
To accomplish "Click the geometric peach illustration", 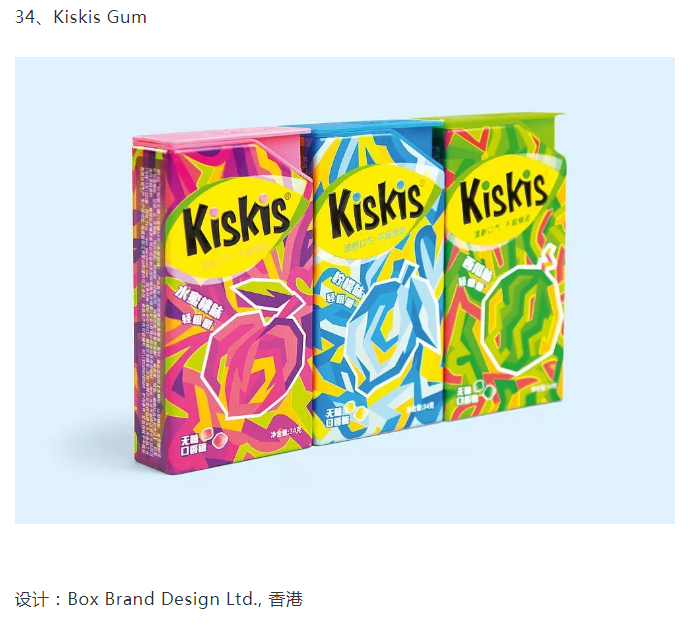I will pos(254,348).
